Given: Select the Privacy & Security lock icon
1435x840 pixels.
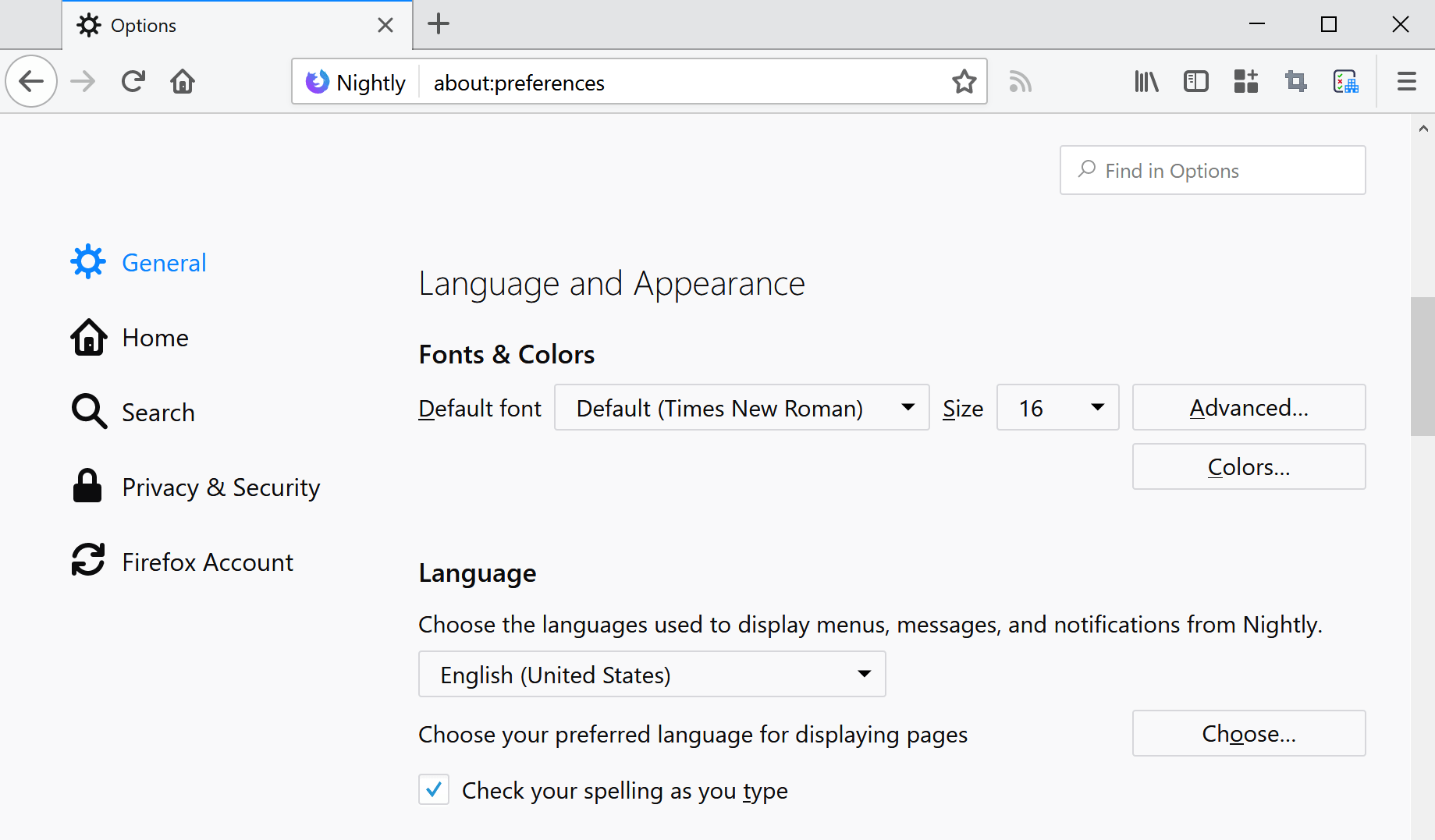Looking at the screenshot, I should pyautogui.click(x=87, y=486).
